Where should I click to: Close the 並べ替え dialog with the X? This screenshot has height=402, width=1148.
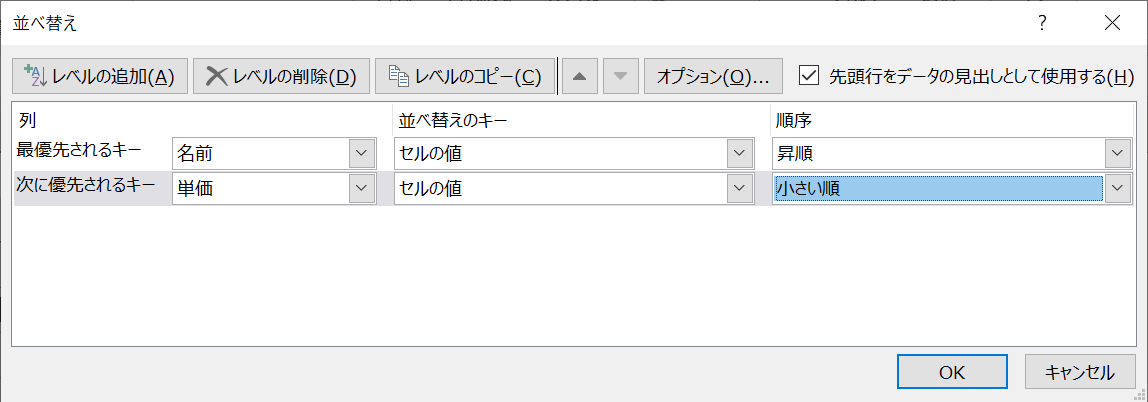click(x=1113, y=23)
